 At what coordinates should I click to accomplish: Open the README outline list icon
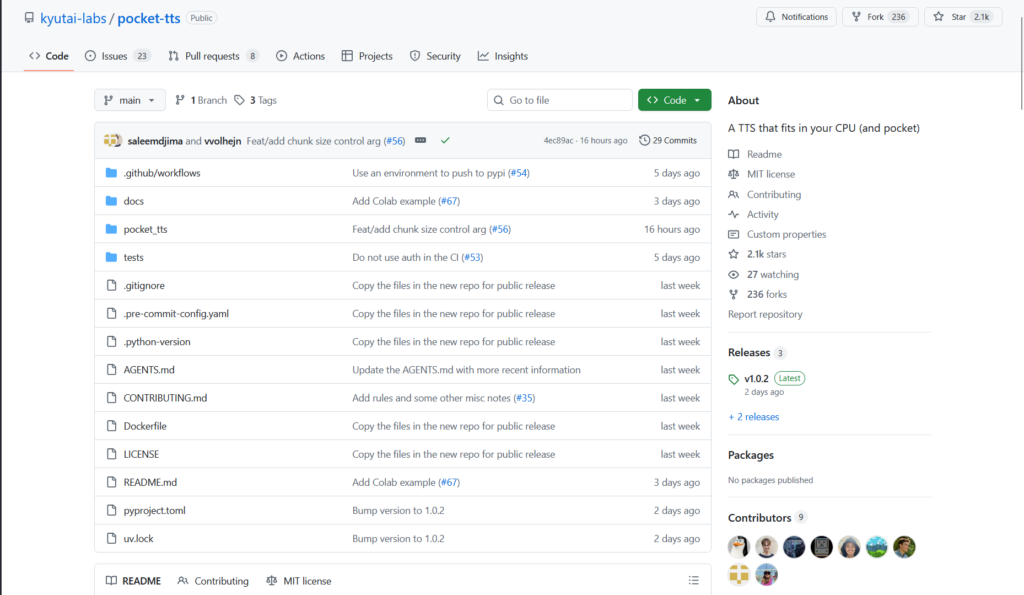(x=694, y=581)
